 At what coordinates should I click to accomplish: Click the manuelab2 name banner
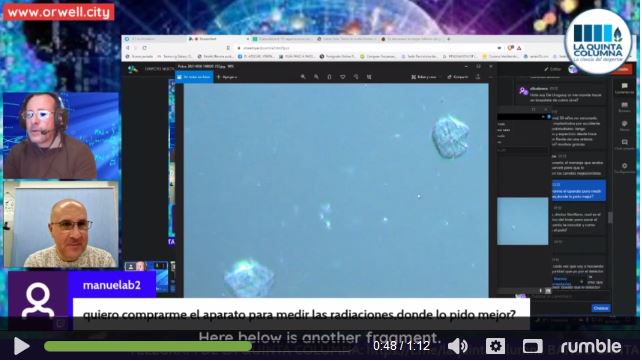tap(112, 285)
